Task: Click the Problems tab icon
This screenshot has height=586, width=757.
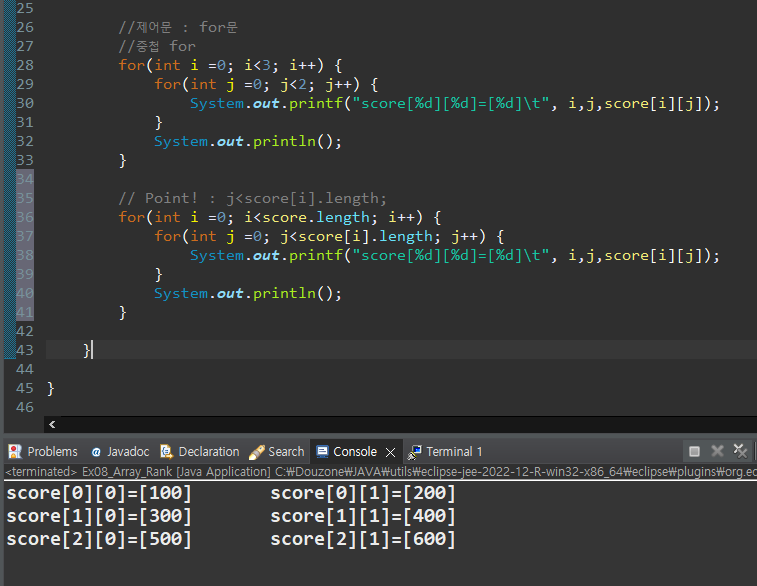Action: point(15,451)
